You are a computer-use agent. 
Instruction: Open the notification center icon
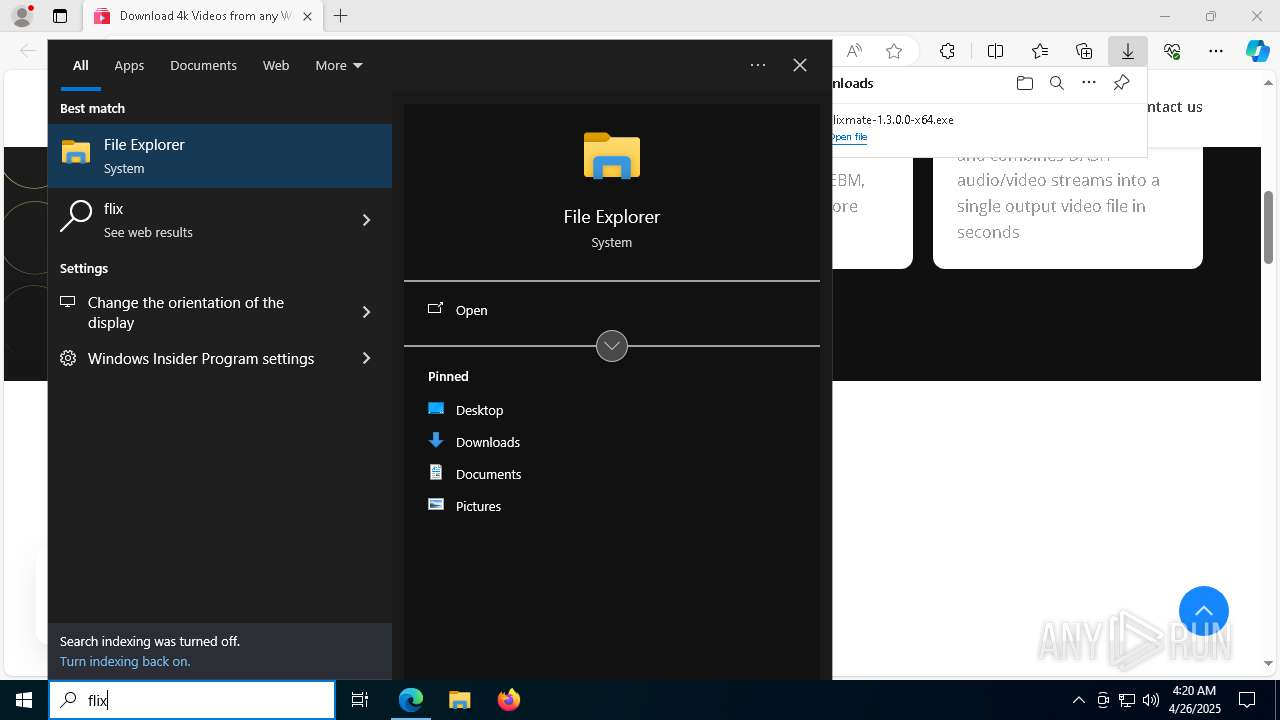[x=1247, y=700]
